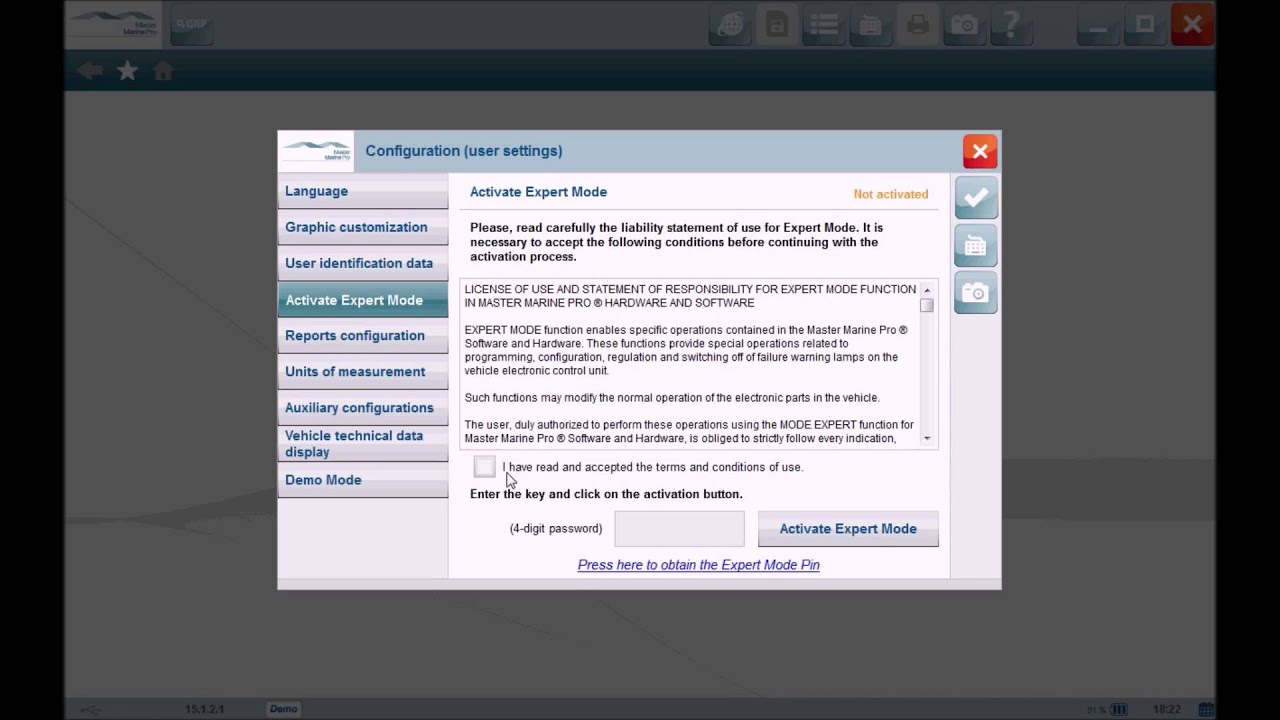Click the camera icon in top toolbar
Image resolution: width=1280 pixels, height=720 pixels.
click(x=964, y=25)
